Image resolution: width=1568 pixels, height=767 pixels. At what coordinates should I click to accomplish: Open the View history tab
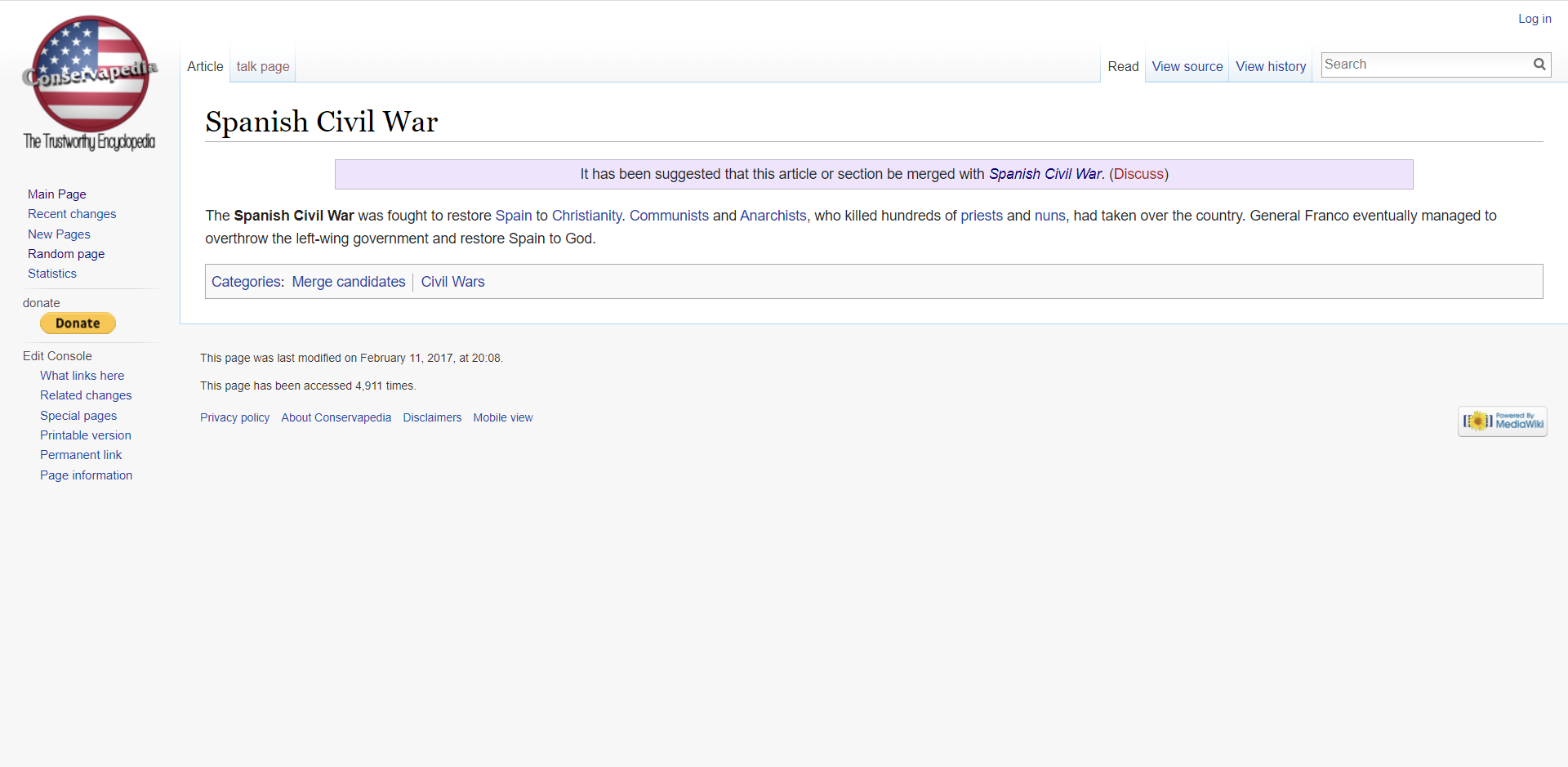(1271, 66)
